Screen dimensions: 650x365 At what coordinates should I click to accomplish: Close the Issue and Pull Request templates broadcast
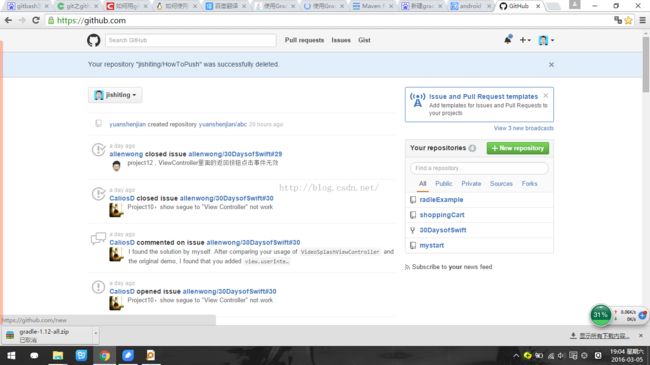pyautogui.click(x=546, y=95)
